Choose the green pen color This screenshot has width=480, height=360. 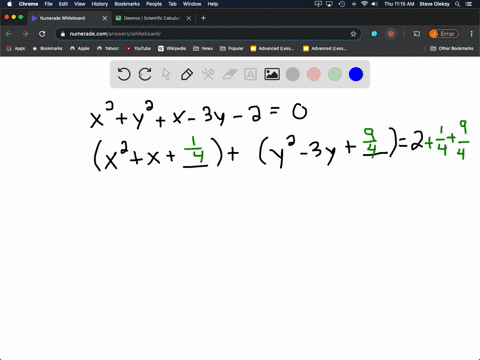335,74
